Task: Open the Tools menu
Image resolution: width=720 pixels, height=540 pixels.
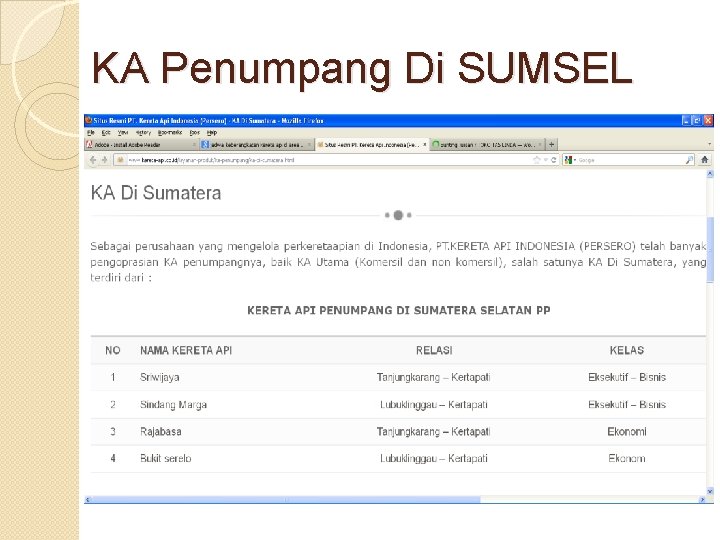Action: coord(195,132)
